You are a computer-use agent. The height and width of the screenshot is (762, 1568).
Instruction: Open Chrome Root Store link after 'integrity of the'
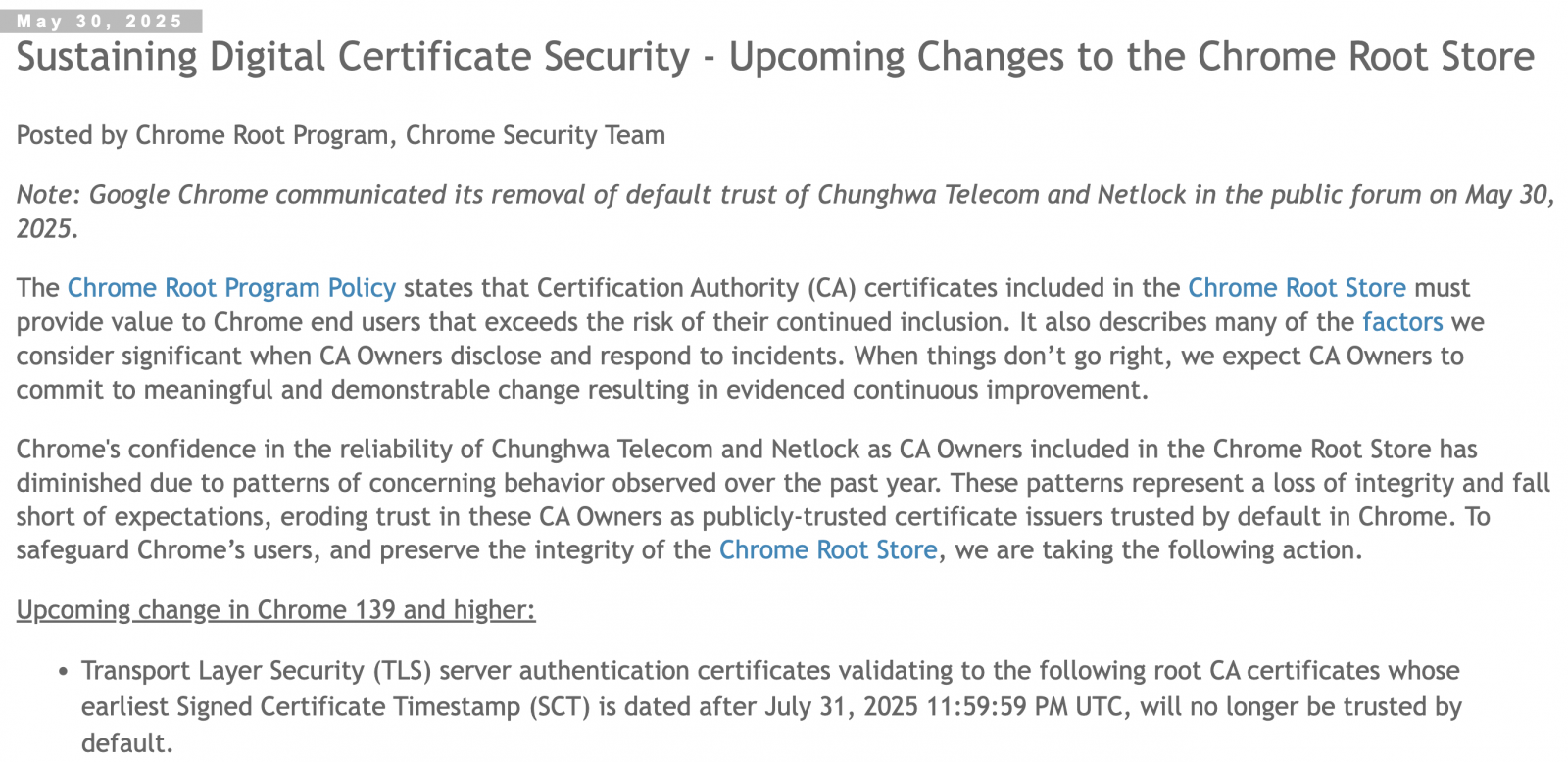[x=828, y=550]
